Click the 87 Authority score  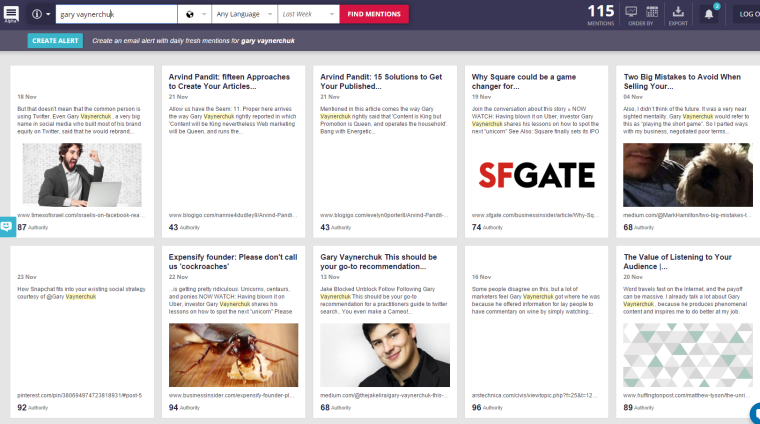point(32,227)
